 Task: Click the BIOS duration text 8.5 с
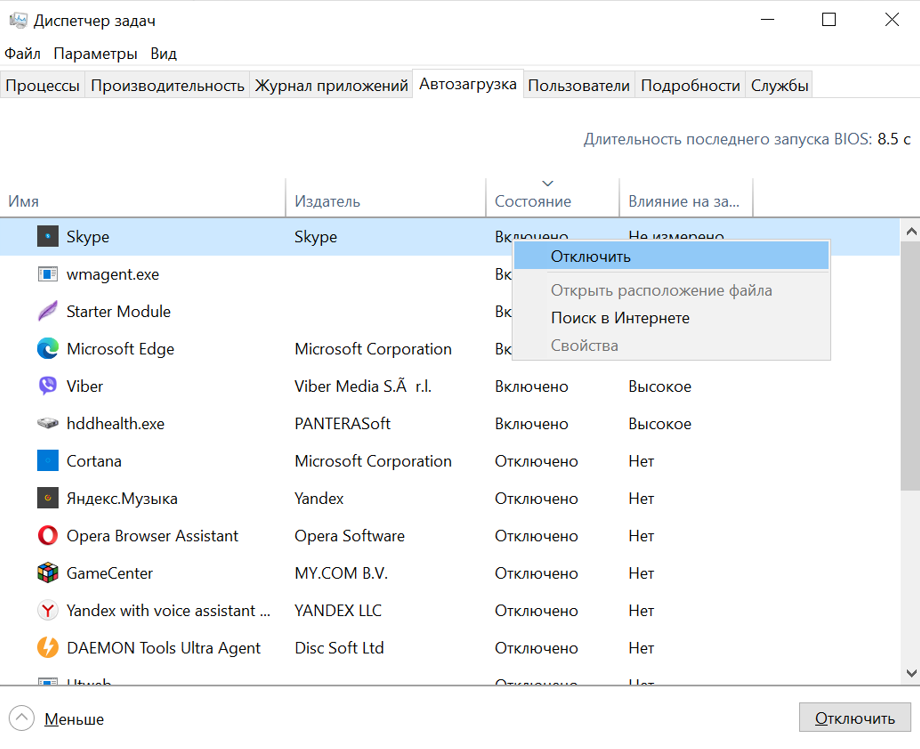[894, 139]
